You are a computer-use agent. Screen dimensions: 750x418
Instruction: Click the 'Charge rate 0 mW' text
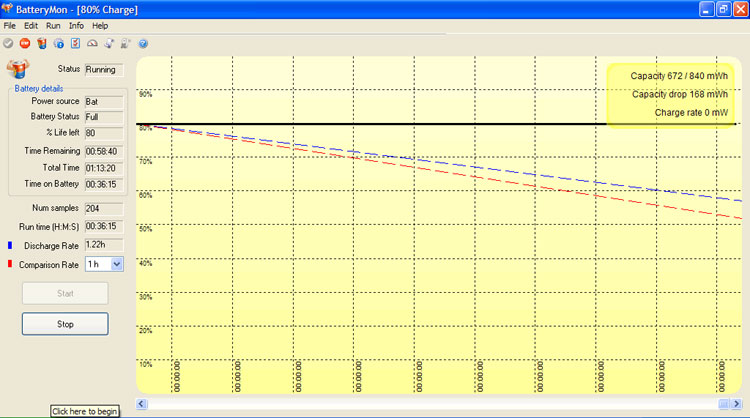tap(691, 113)
